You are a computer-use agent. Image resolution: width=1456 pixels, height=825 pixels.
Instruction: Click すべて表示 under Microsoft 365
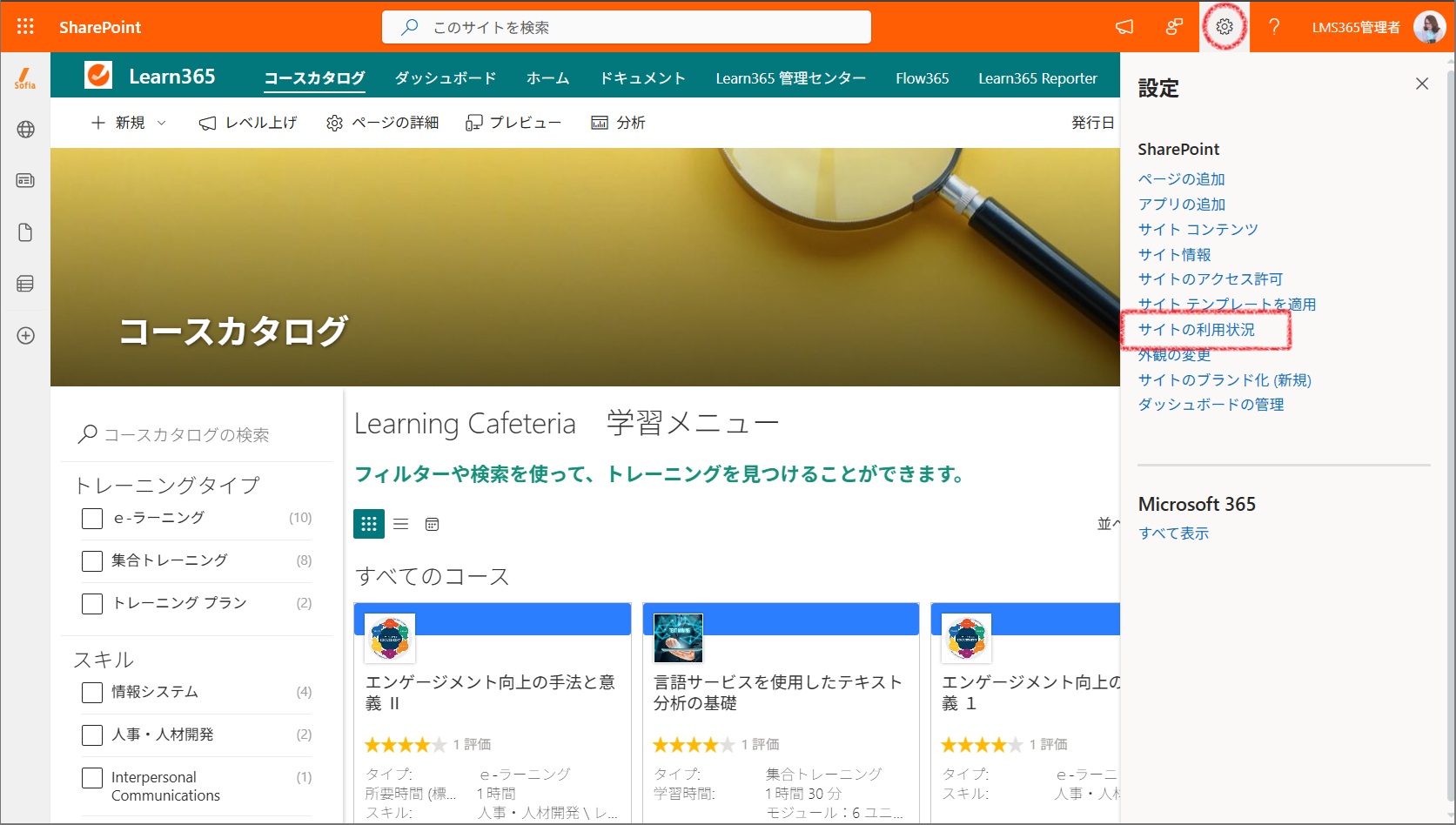[1173, 533]
